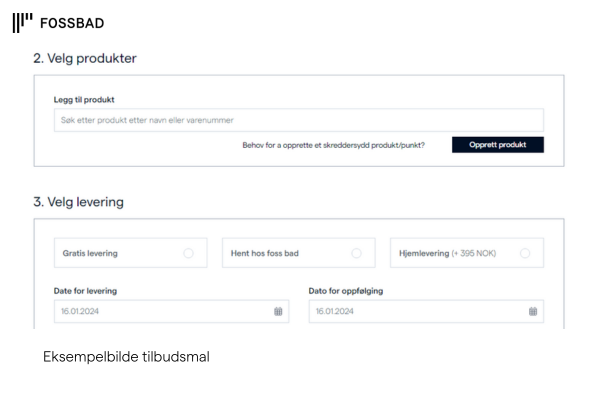Click the 'Legg til produkt' field label
600x400 pixels.
point(84,100)
